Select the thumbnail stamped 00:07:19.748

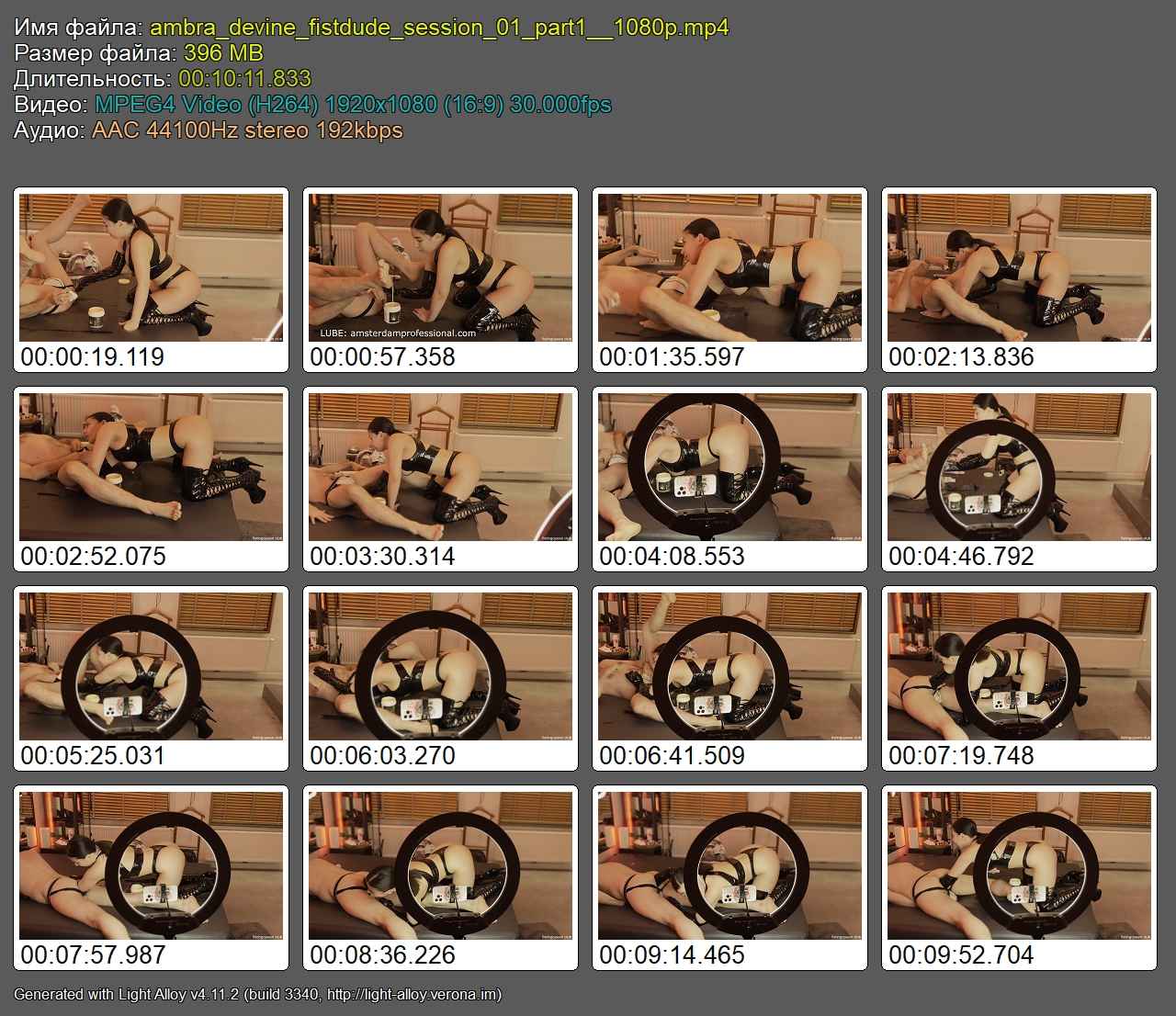pos(1020,666)
